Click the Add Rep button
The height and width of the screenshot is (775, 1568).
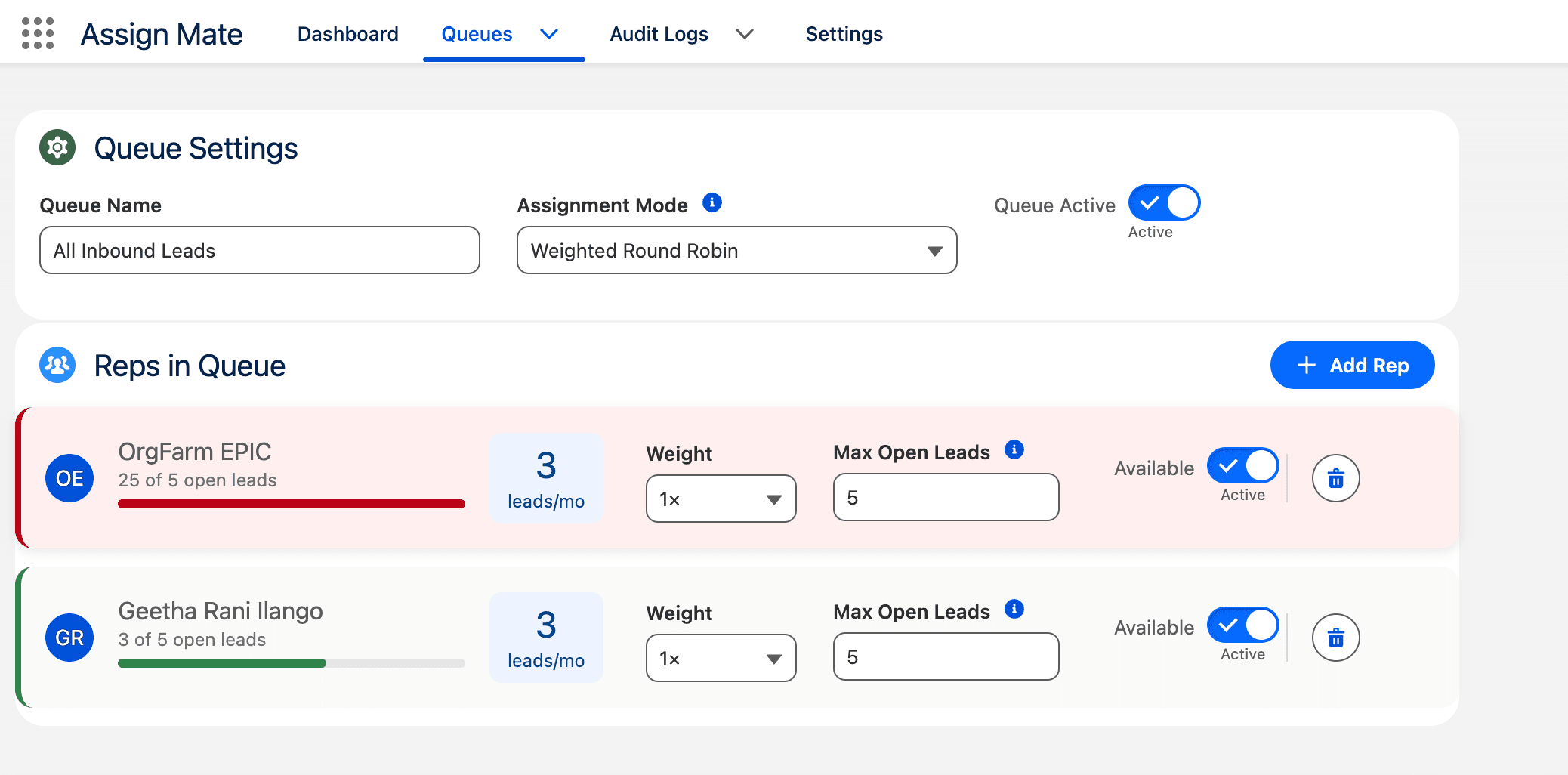tap(1353, 365)
